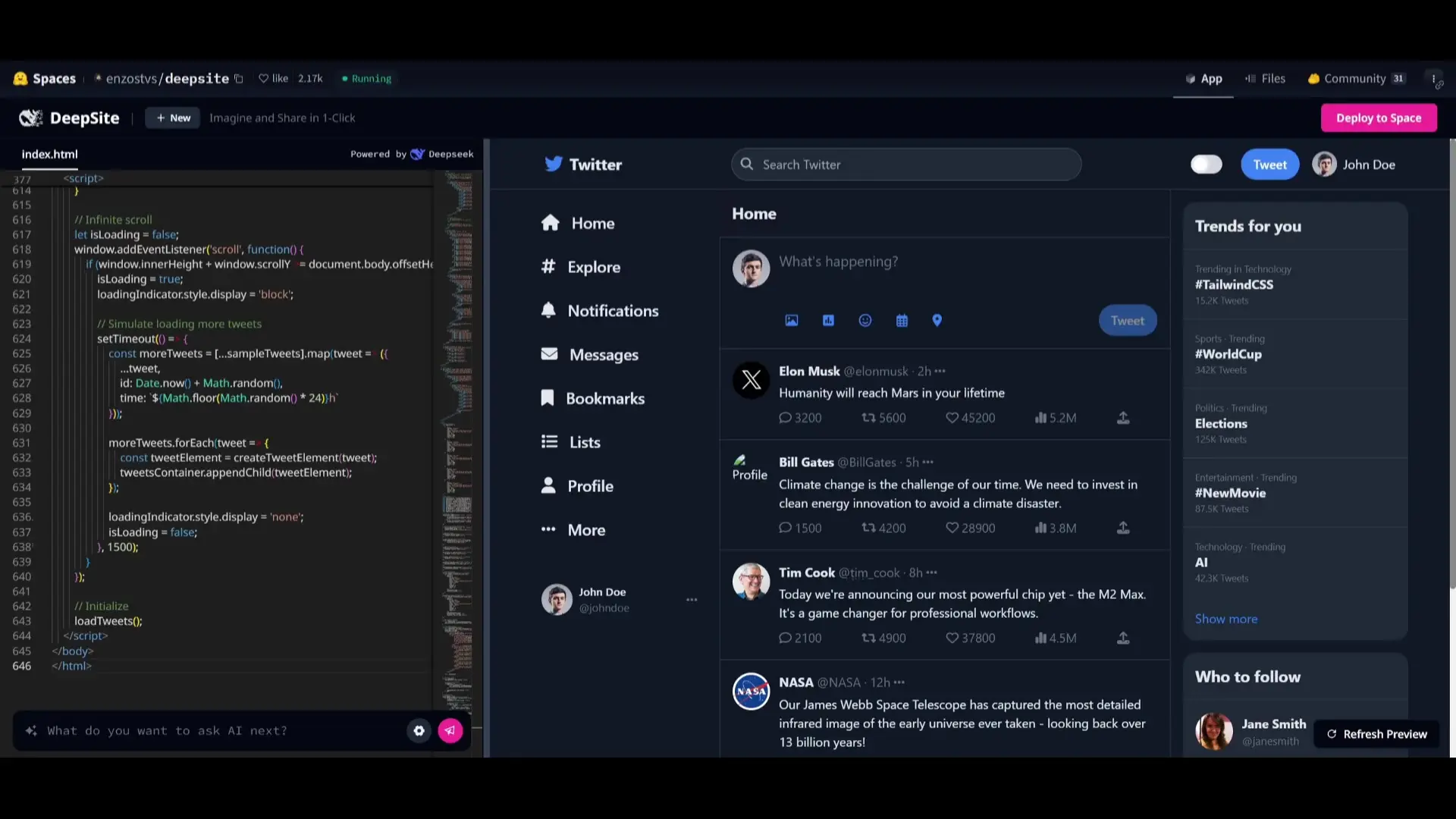Share the Bill Gates tweet

(x=1123, y=529)
